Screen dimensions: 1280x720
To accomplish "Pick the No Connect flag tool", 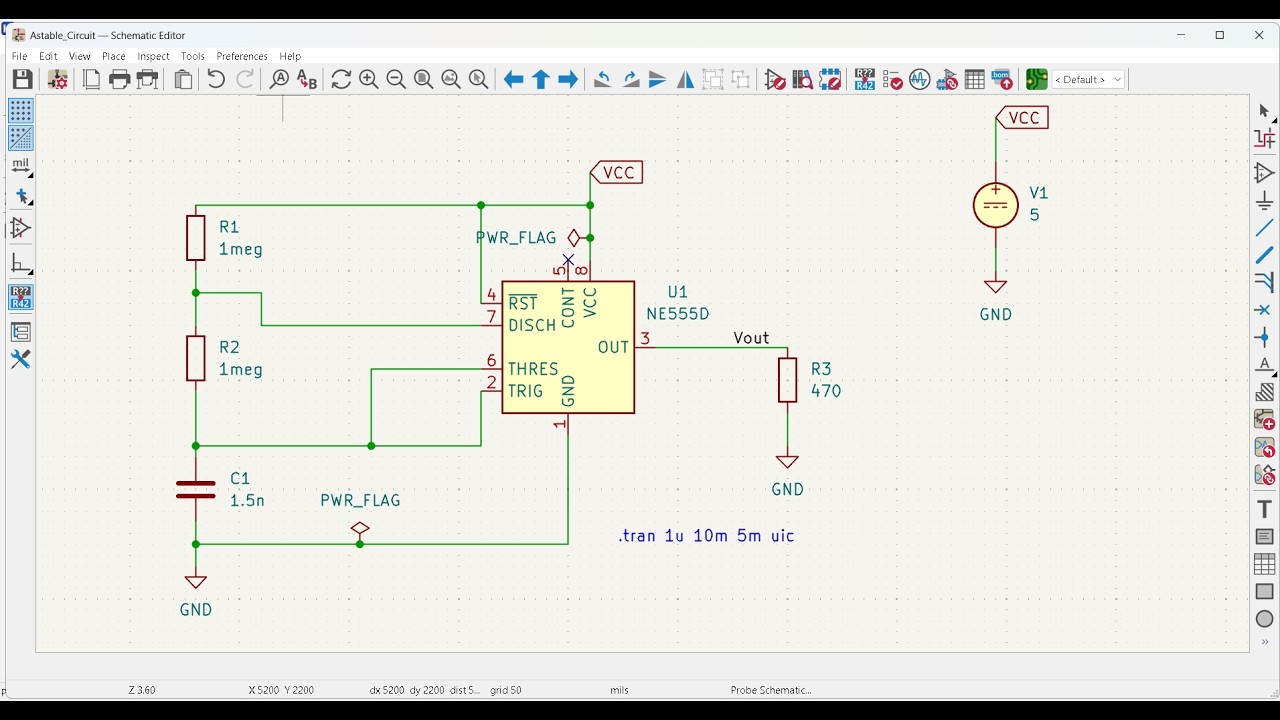I will point(1265,310).
